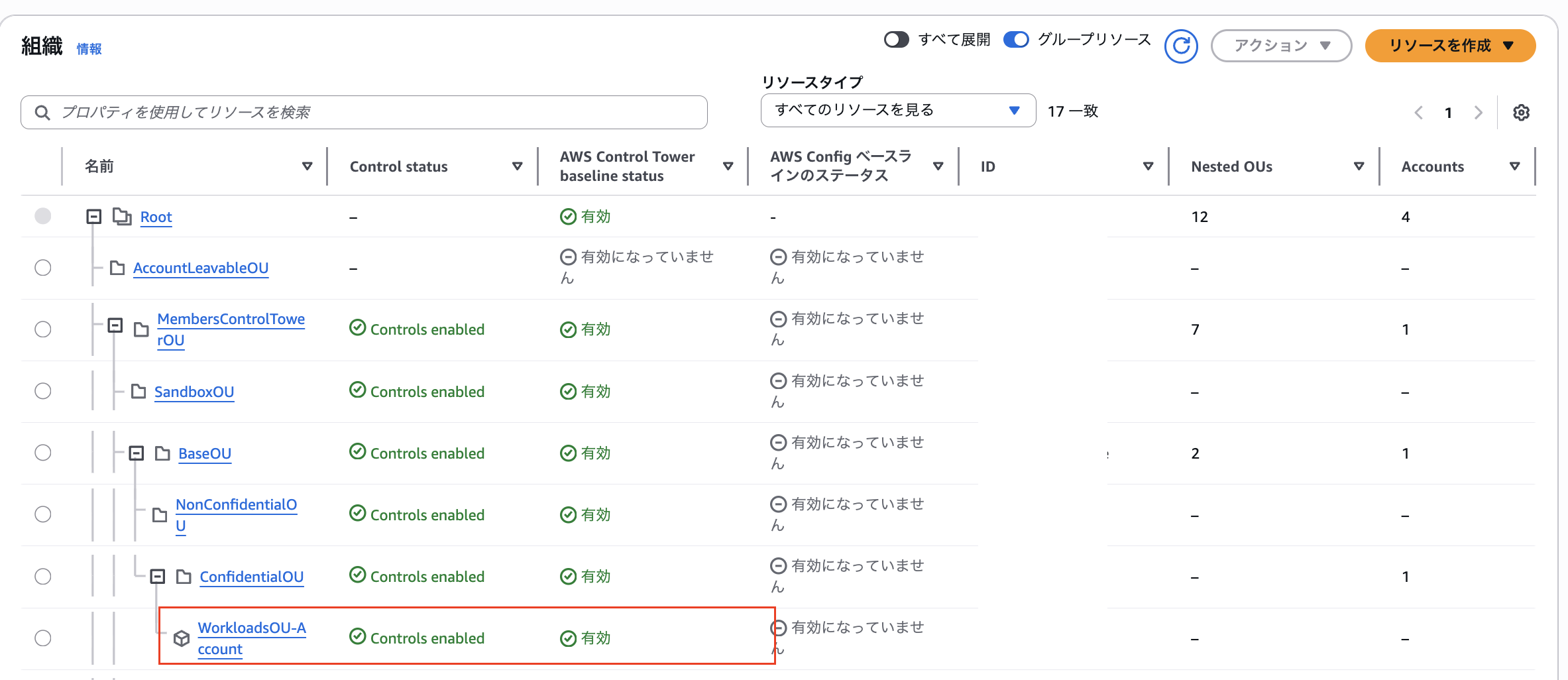This screenshot has width=1568, height=680.
Task: Click the 情報 link next to 組織
Action: tap(90, 48)
